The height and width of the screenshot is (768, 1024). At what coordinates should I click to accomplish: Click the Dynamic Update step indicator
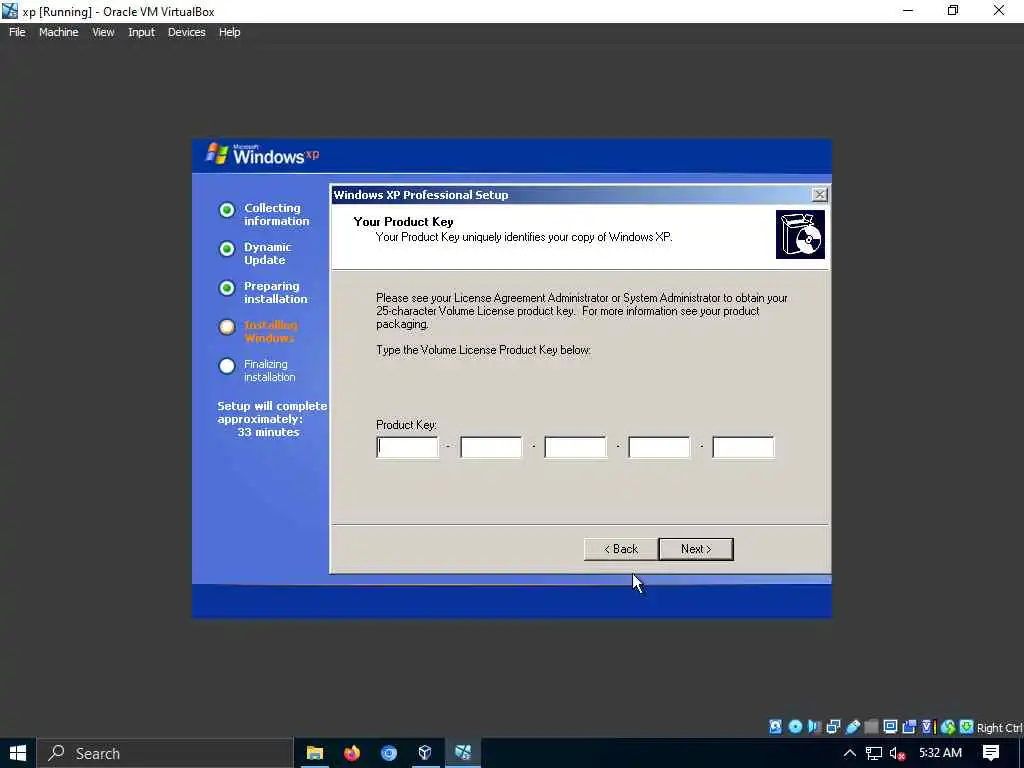click(x=227, y=249)
